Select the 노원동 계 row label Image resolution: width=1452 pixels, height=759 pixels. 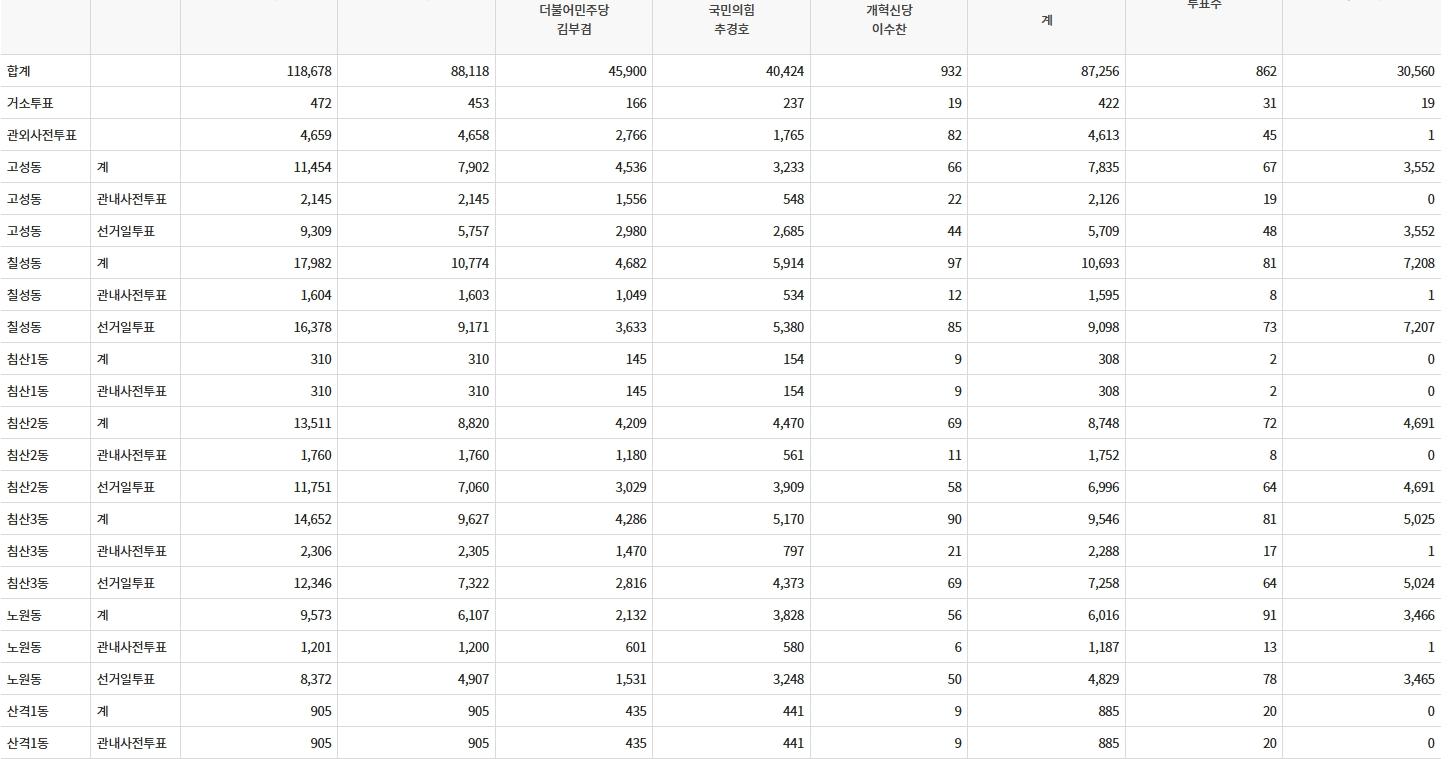click(24, 615)
